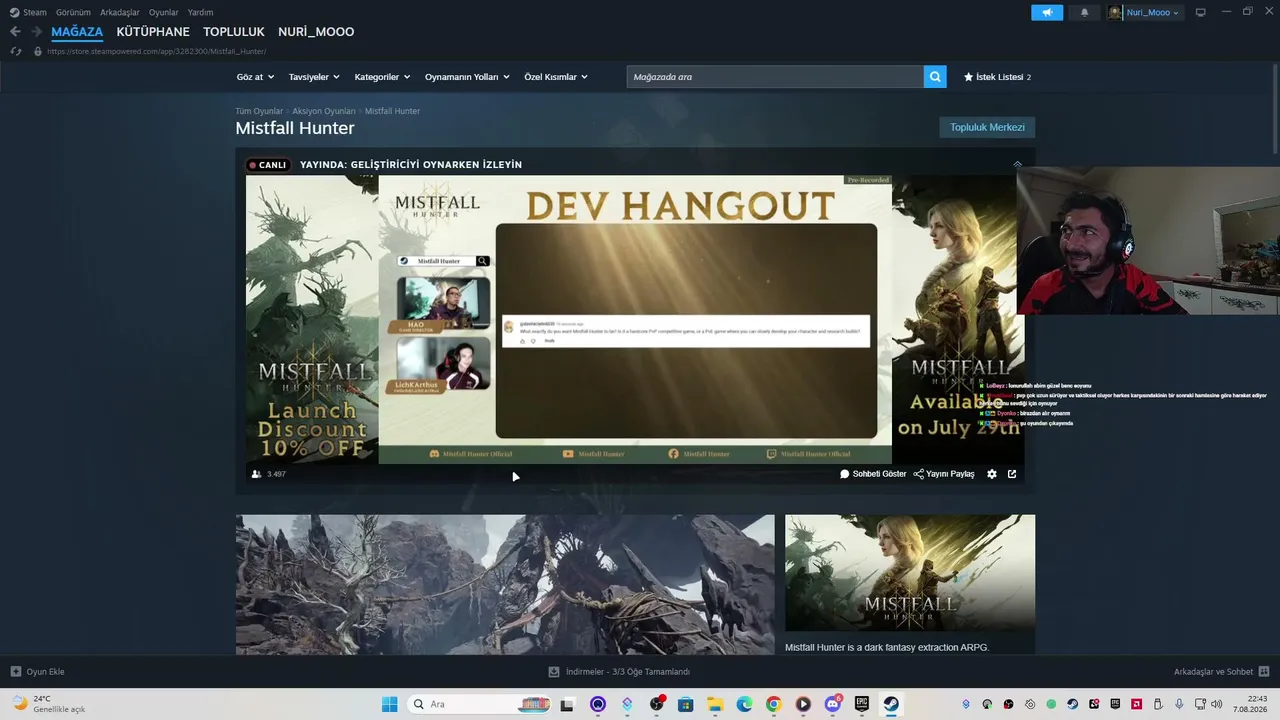Click Yayını Paylaş to share broadcast
Screen dimensions: 1280x720
pyautogui.click(x=944, y=474)
